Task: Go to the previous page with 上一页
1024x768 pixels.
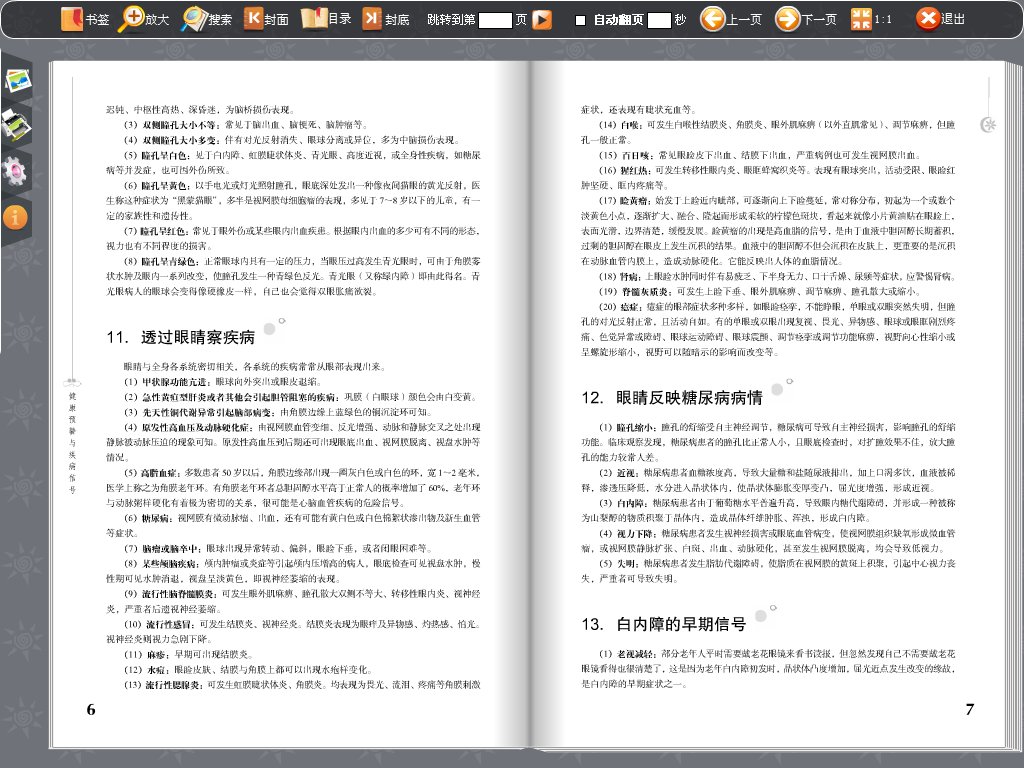Action: 731,19
